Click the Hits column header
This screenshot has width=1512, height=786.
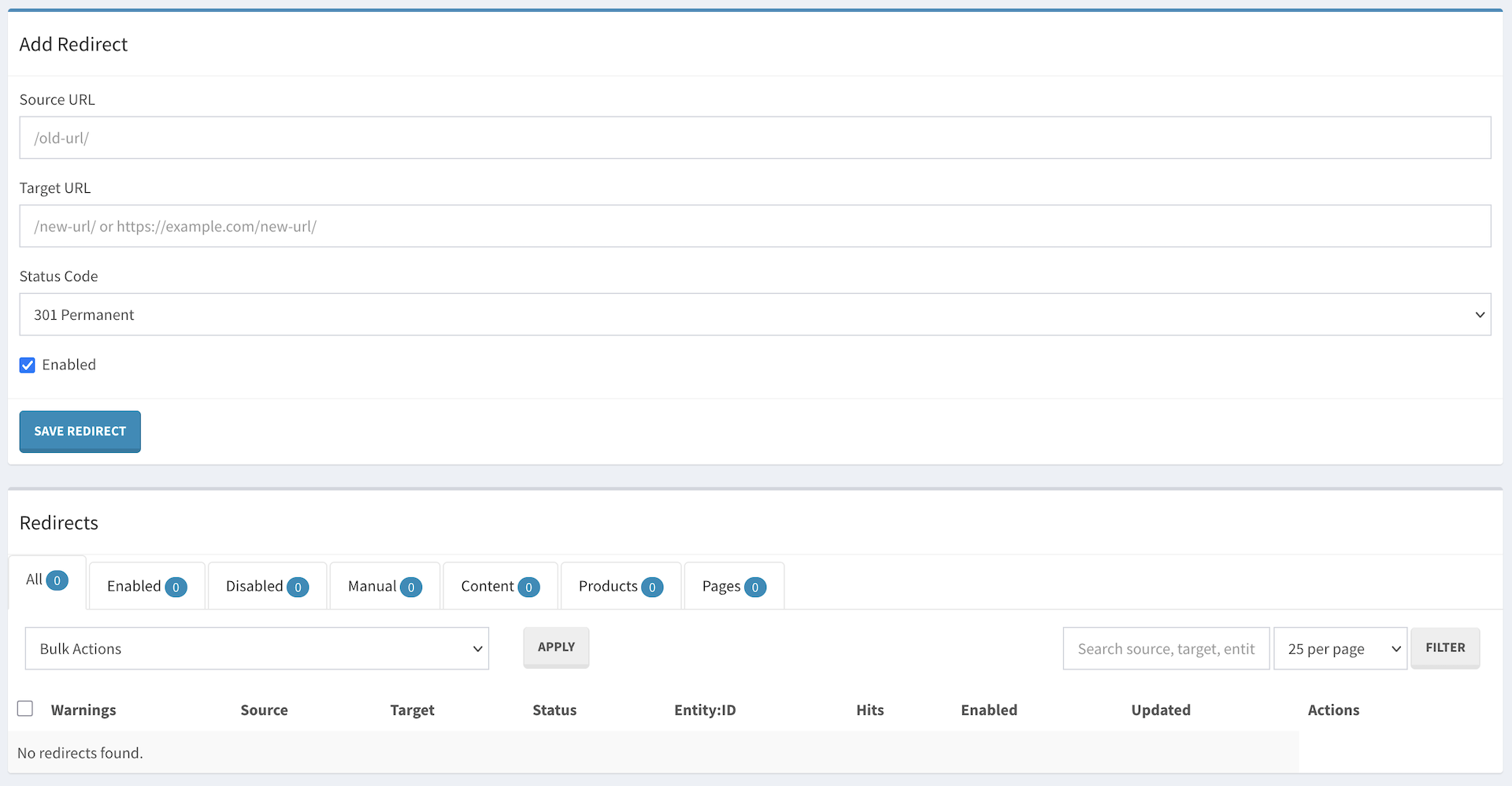pos(870,710)
